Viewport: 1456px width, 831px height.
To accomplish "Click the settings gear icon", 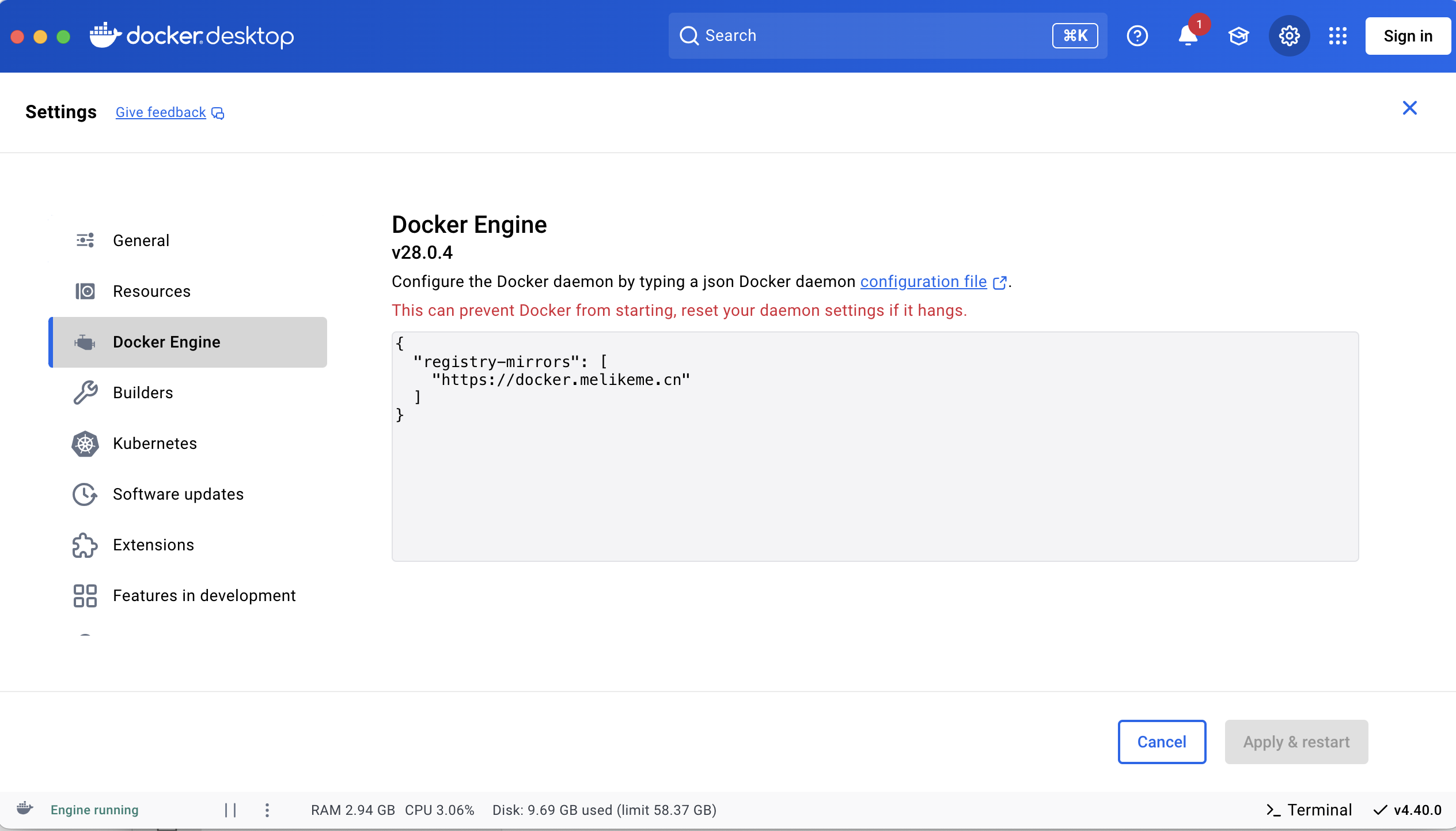I will [x=1289, y=36].
